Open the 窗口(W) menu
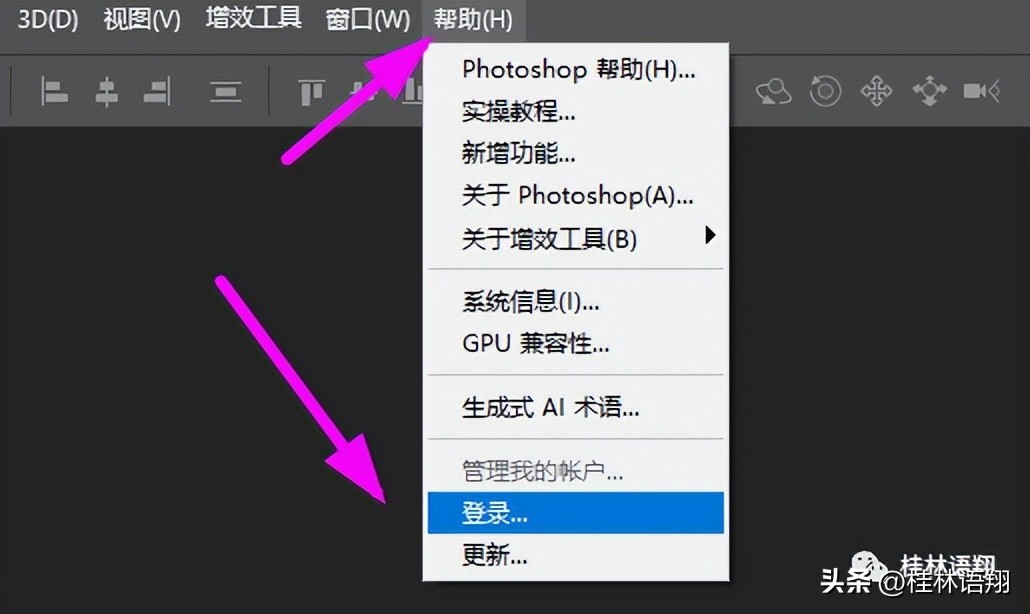This screenshot has width=1030, height=614. pyautogui.click(x=368, y=19)
